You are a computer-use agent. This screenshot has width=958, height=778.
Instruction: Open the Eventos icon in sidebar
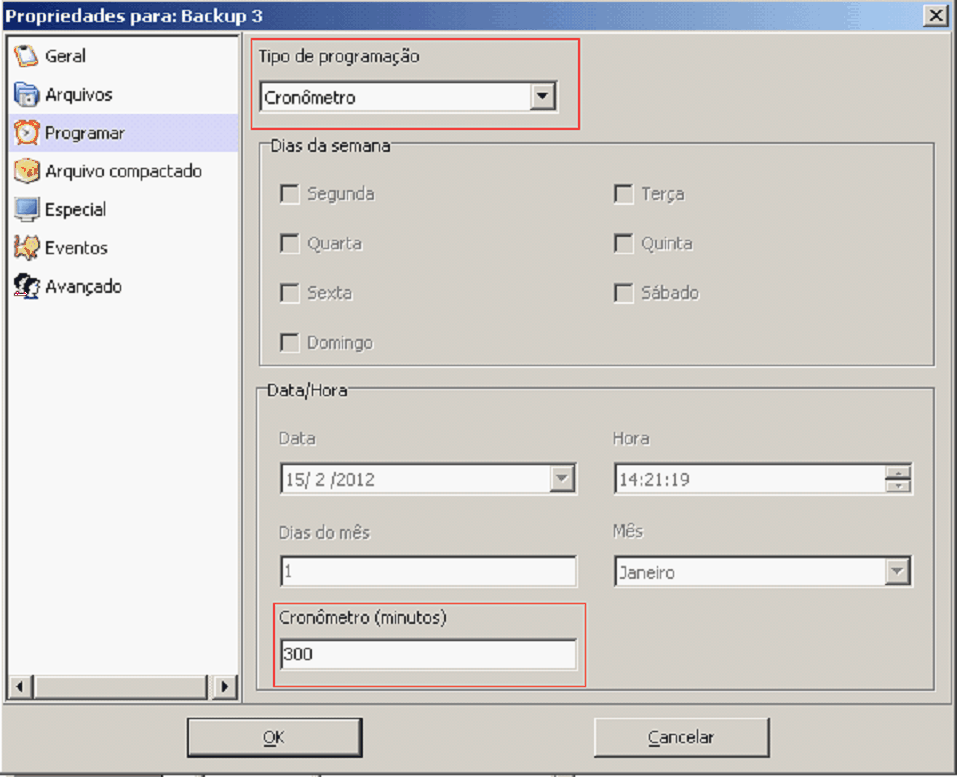pos(26,248)
